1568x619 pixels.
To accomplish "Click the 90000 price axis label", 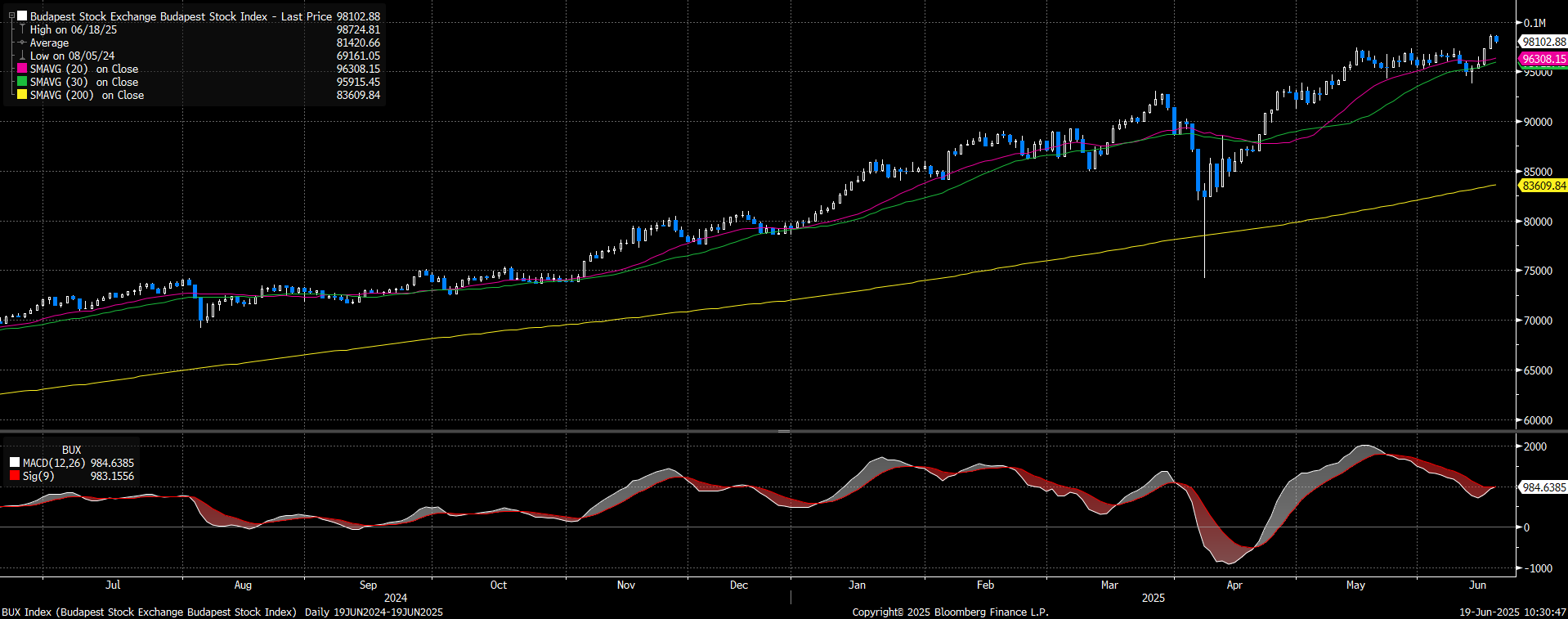I will coord(1538,122).
